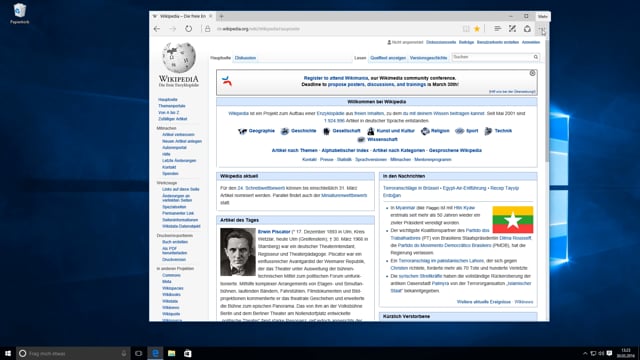The image size is (640, 360).
Task: Open Gesprochene Wikipedia link
Action: (455, 151)
